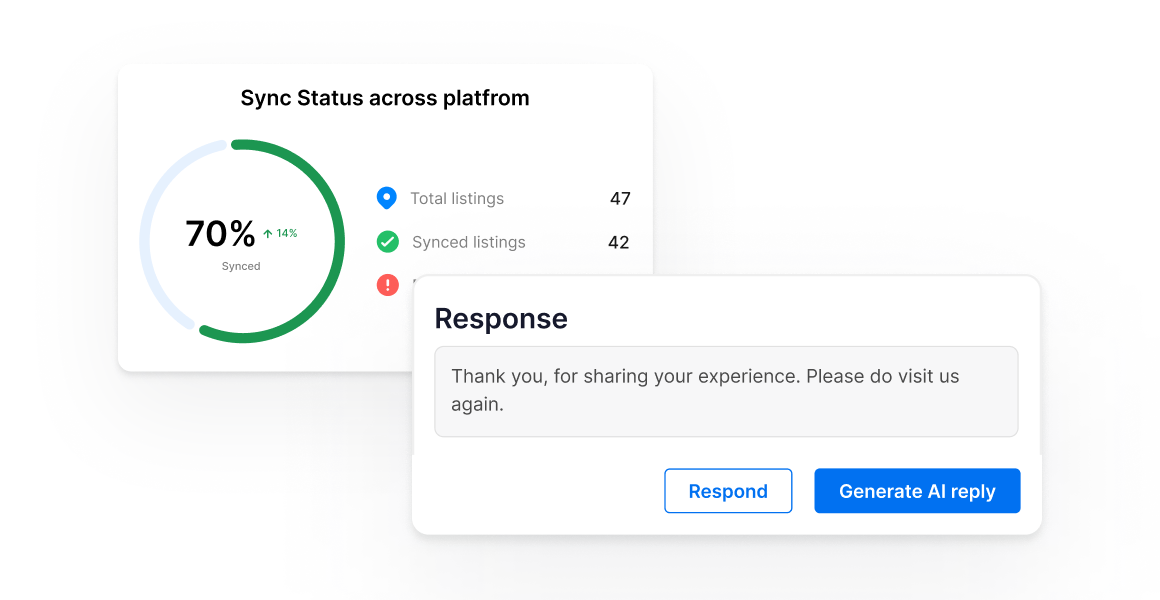
Task: Click the 14% increase indicator
Action: pyautogui.click(x=280, y=233)
